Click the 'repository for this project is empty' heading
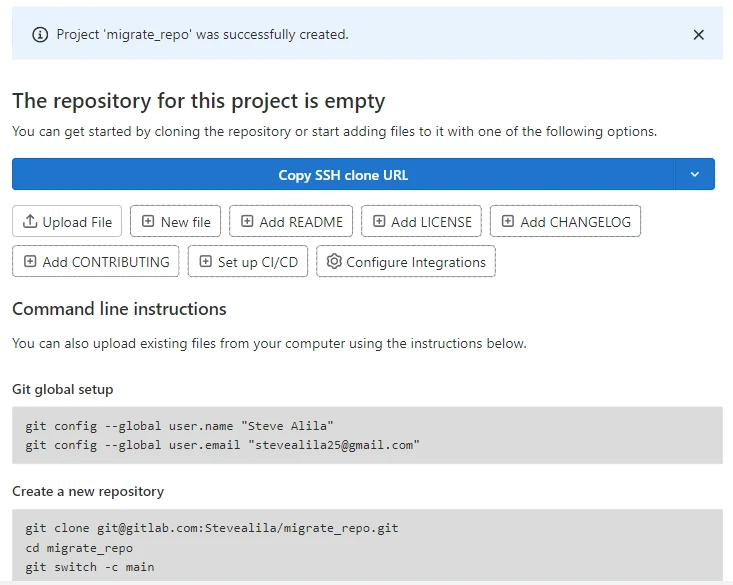 [x=198, y=101]
